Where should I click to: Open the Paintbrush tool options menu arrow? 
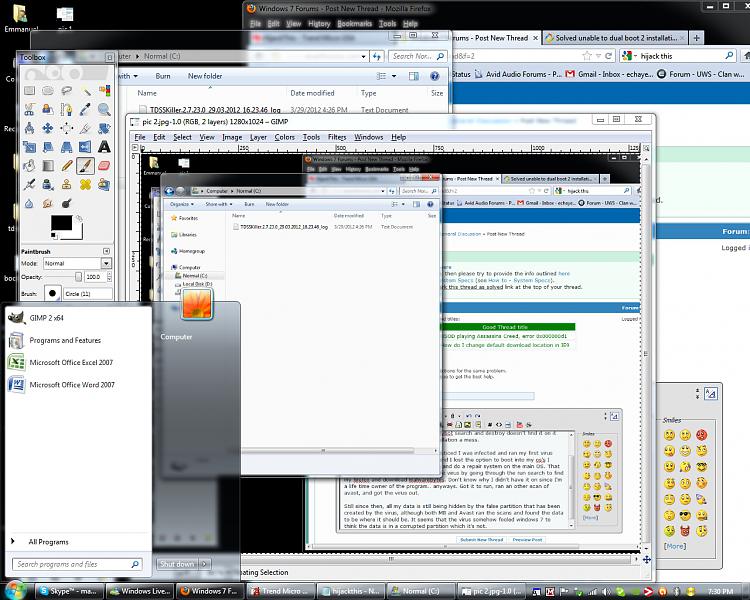[106, 251]
